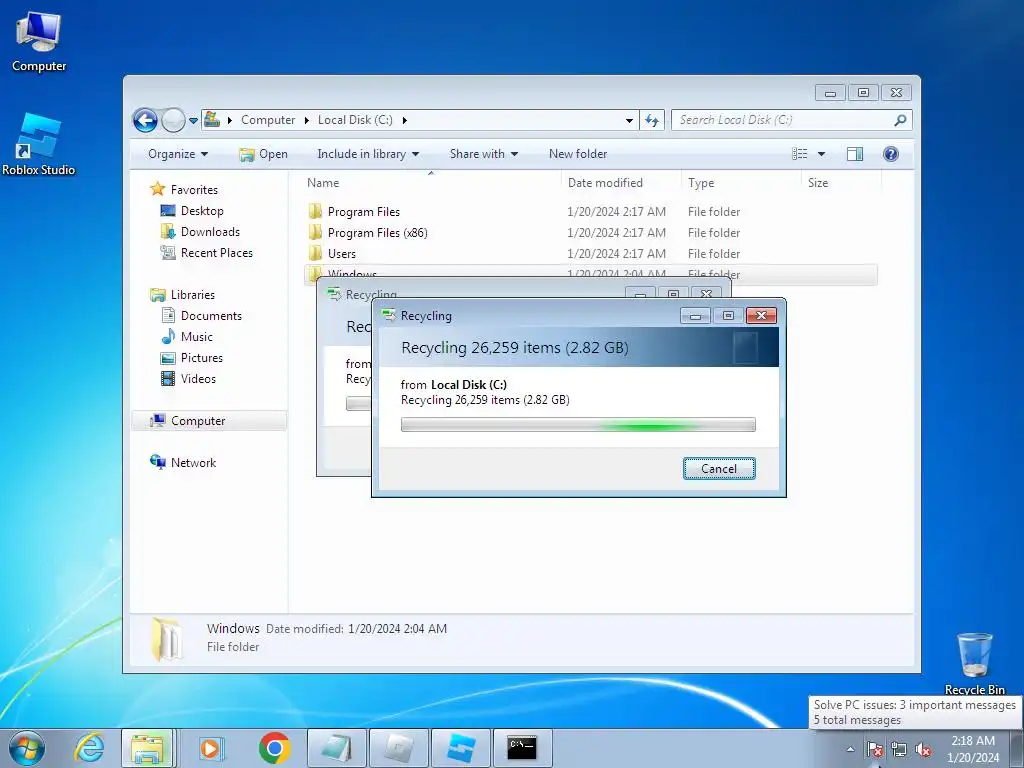
Task: Open the view options dropdown arrow
Action: pyautogui.click(x=822, y=154)
